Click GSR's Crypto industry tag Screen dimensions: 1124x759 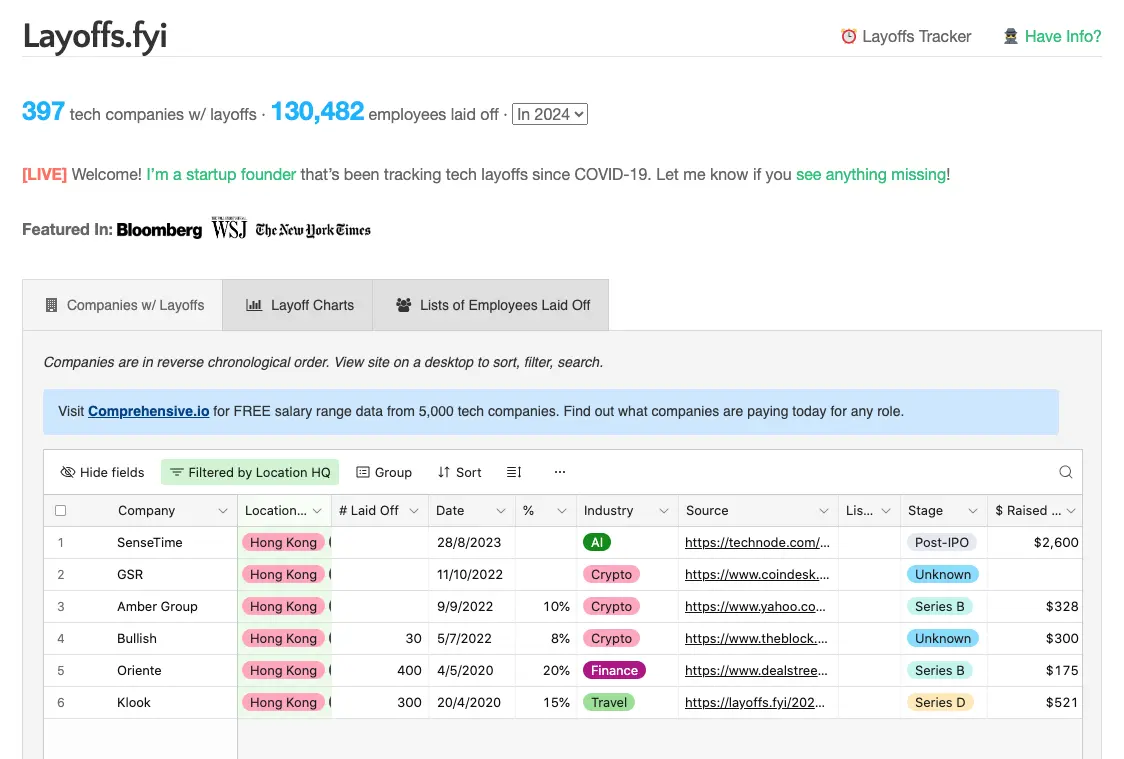click(611, 574)
